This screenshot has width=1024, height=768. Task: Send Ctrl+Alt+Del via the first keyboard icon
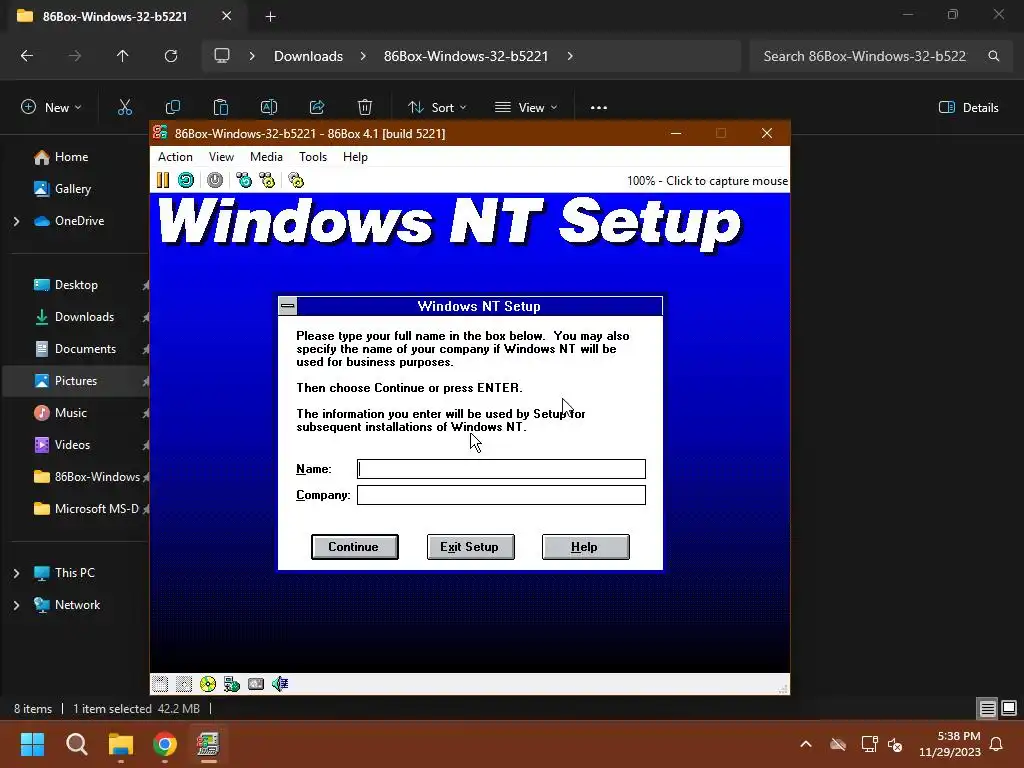(244, 180)
